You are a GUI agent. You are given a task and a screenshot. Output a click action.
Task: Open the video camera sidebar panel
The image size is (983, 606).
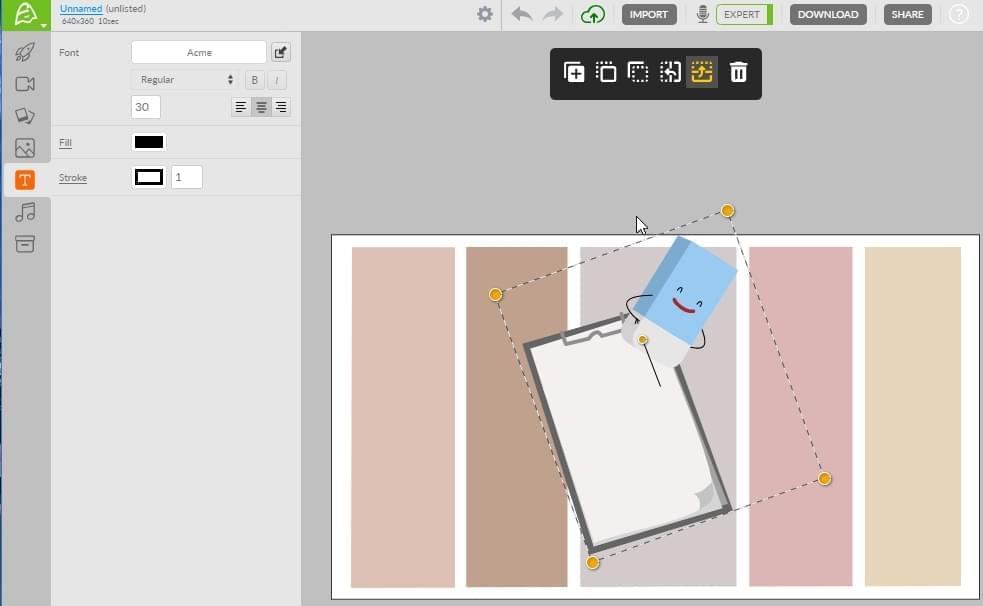(x=25, y=84)
